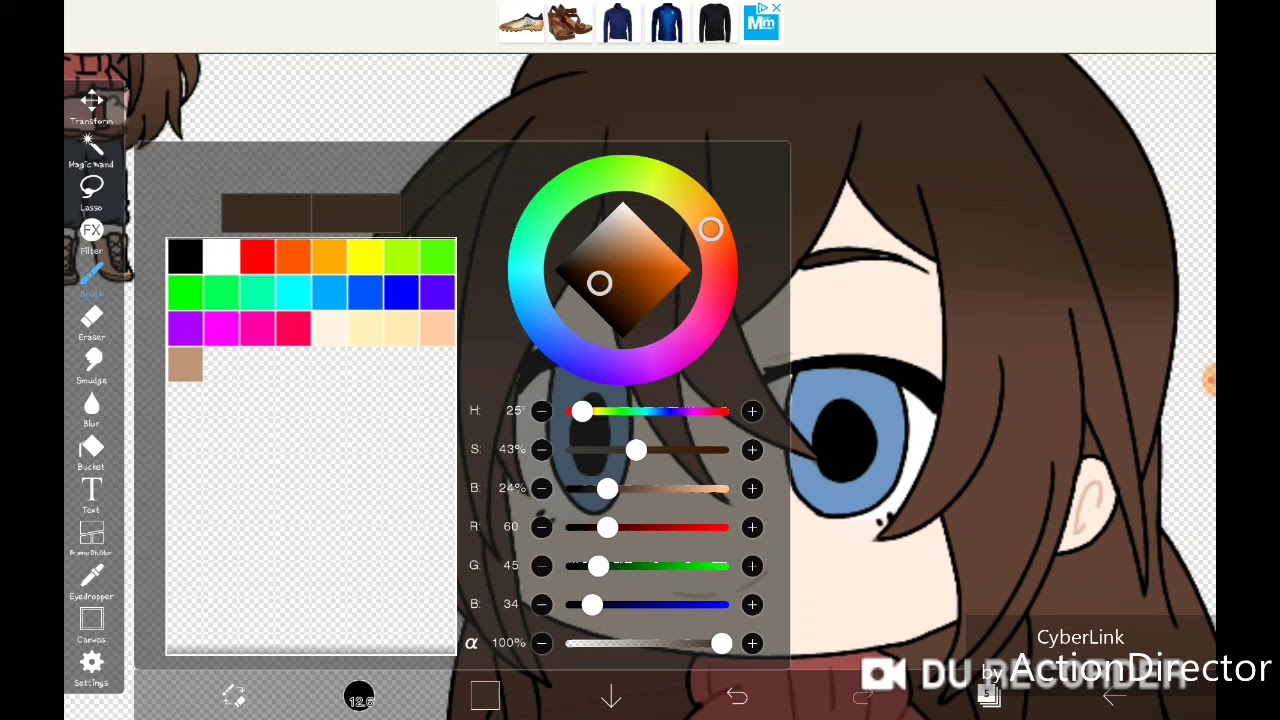Image resolution: width=1280 pixels, height=720 pixels.
Task: Decrease Hue with the minus button
Action: (541, 411)
